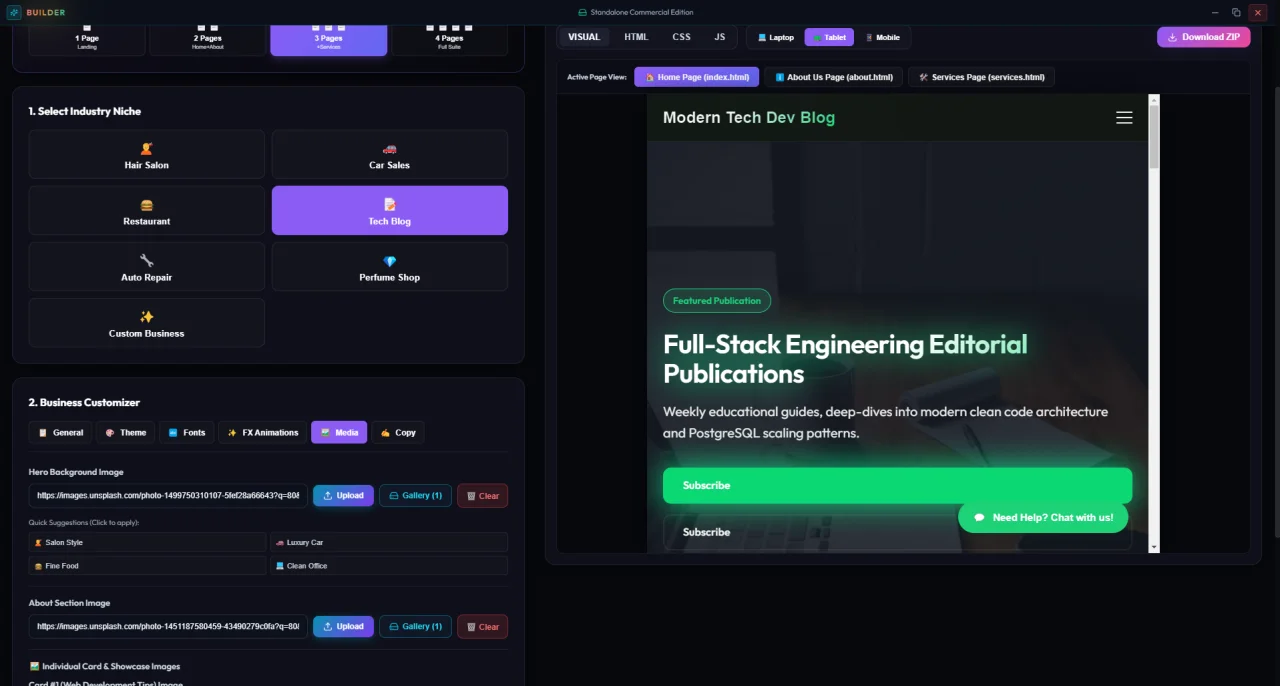Switch to the Fonts tab
This screenshot has height=686, width=1280.
click(187, 432)
